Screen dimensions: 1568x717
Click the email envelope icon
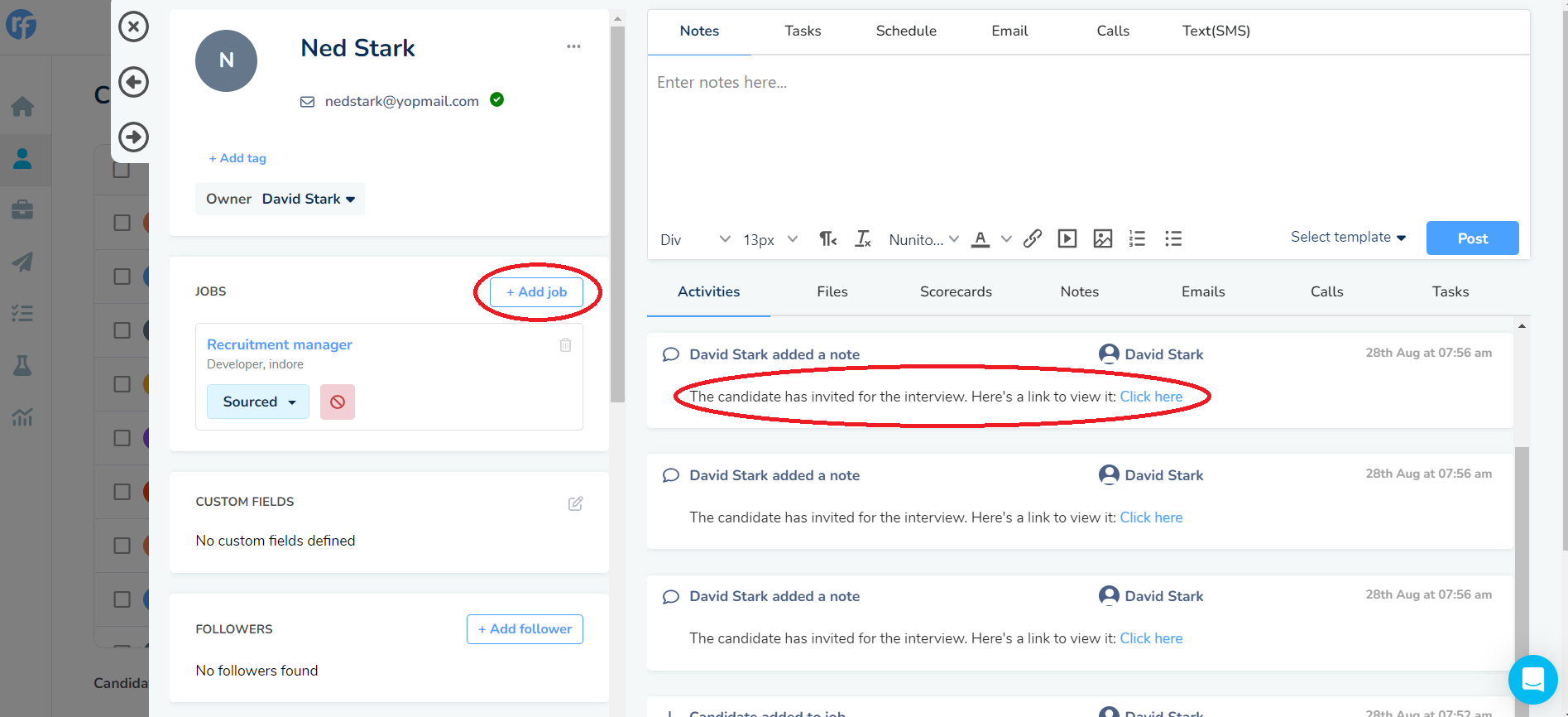(307, 102)
